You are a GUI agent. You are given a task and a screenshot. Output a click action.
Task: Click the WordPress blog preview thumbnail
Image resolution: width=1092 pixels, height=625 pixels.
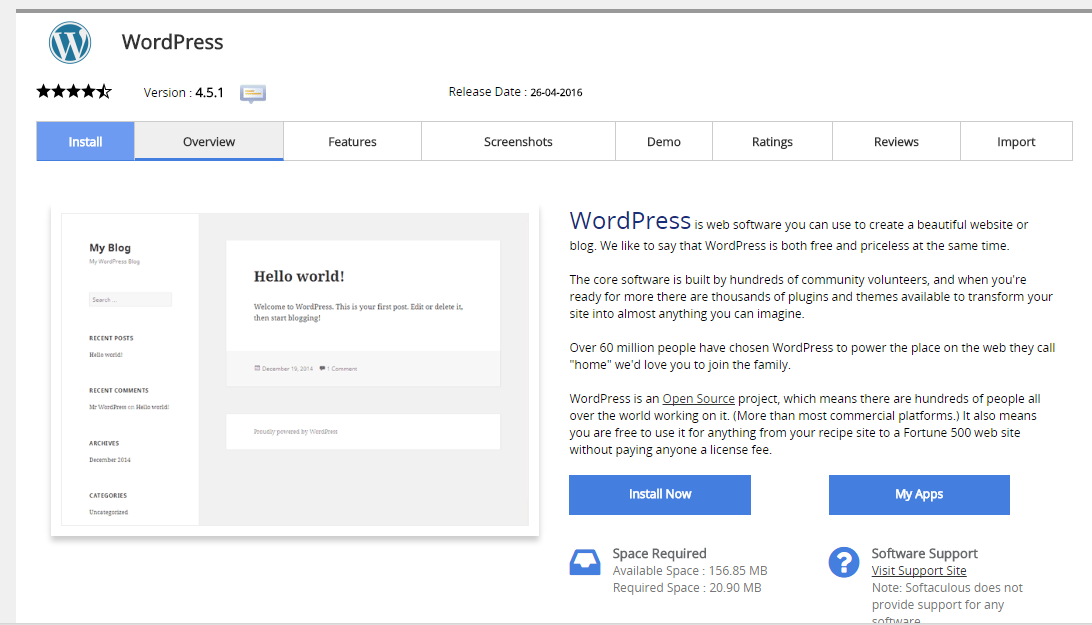295,369
